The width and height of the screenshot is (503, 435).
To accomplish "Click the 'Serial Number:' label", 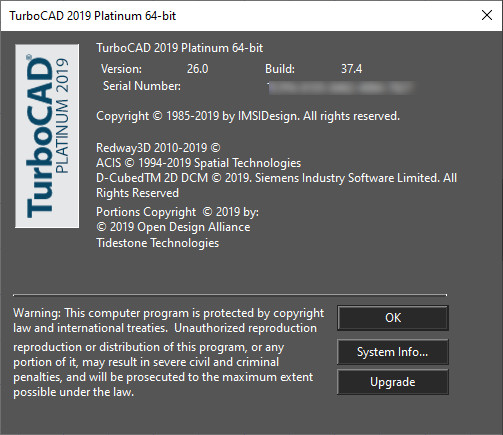I will (x=142, y=86).
